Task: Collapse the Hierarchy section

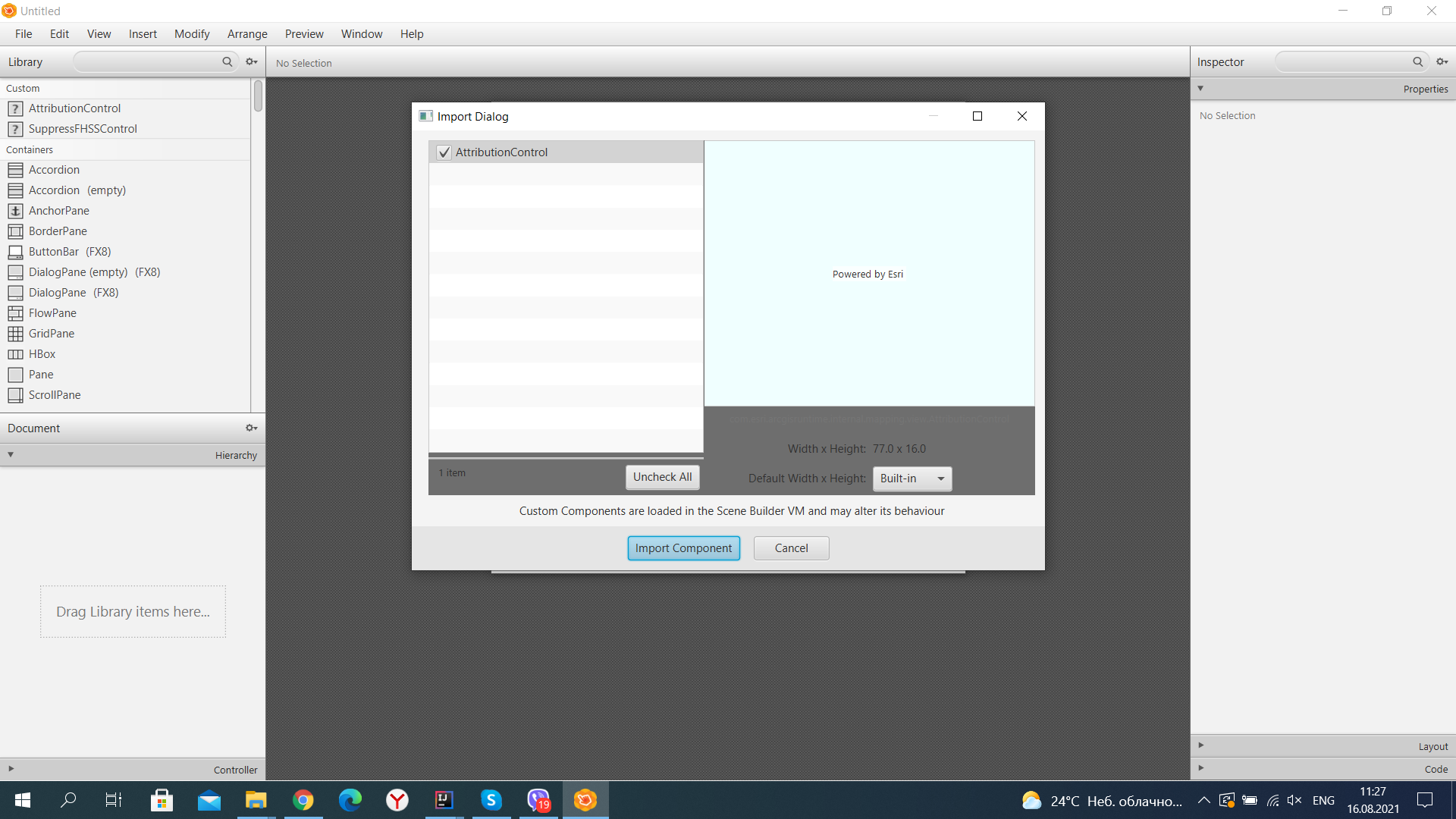Action: tap(11, 455)
